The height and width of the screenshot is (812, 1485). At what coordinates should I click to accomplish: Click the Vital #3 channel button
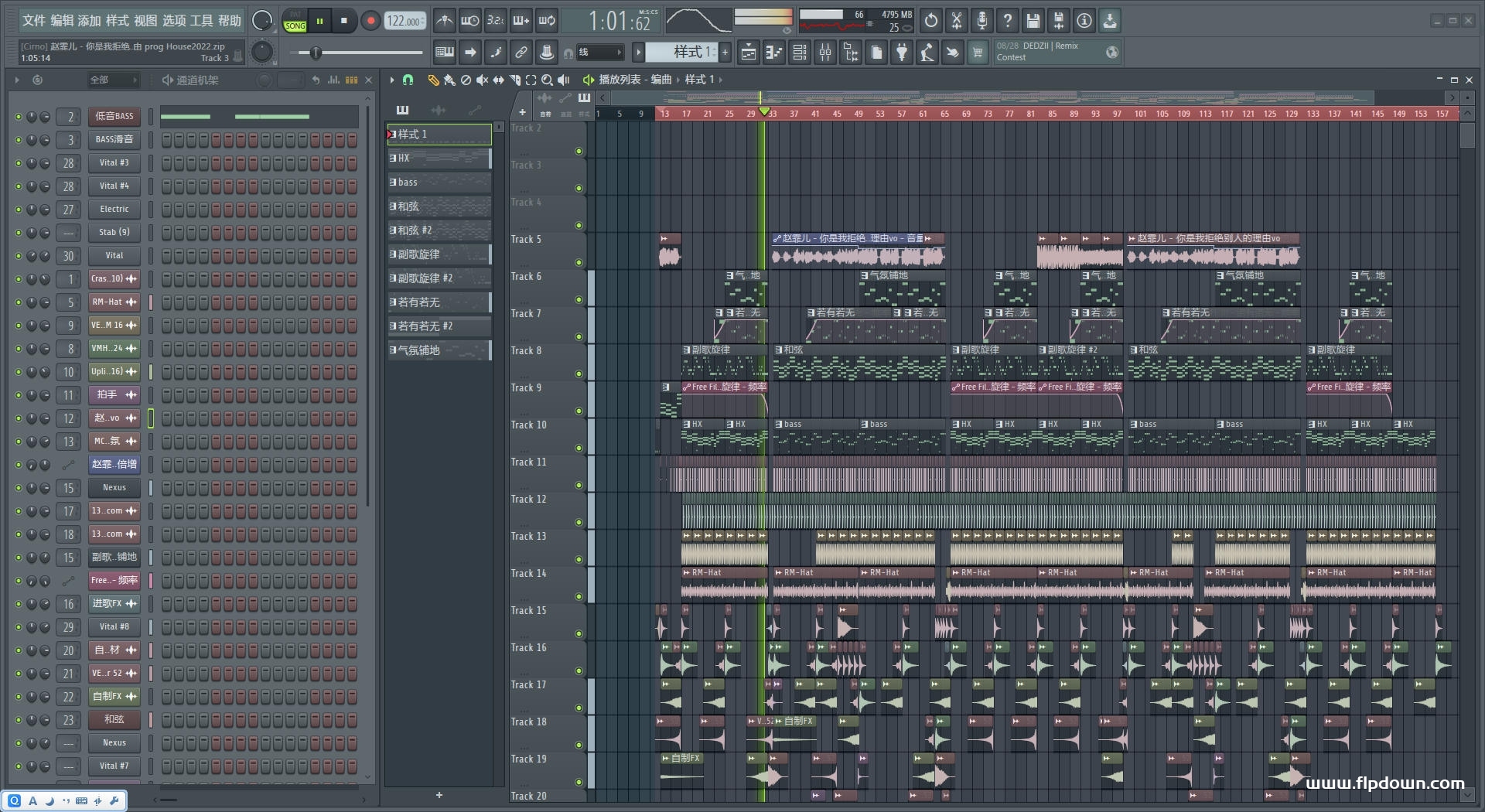(x=114, y=163)
